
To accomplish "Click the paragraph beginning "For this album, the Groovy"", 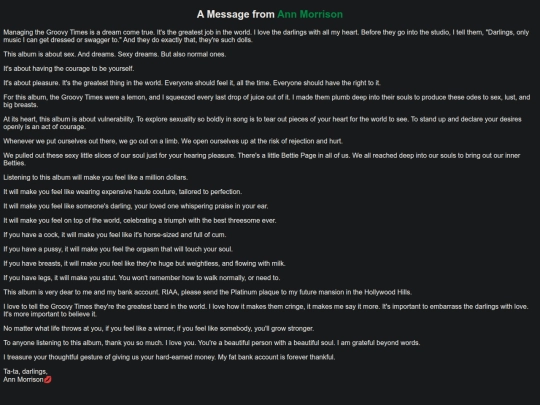I will point(267,101).
